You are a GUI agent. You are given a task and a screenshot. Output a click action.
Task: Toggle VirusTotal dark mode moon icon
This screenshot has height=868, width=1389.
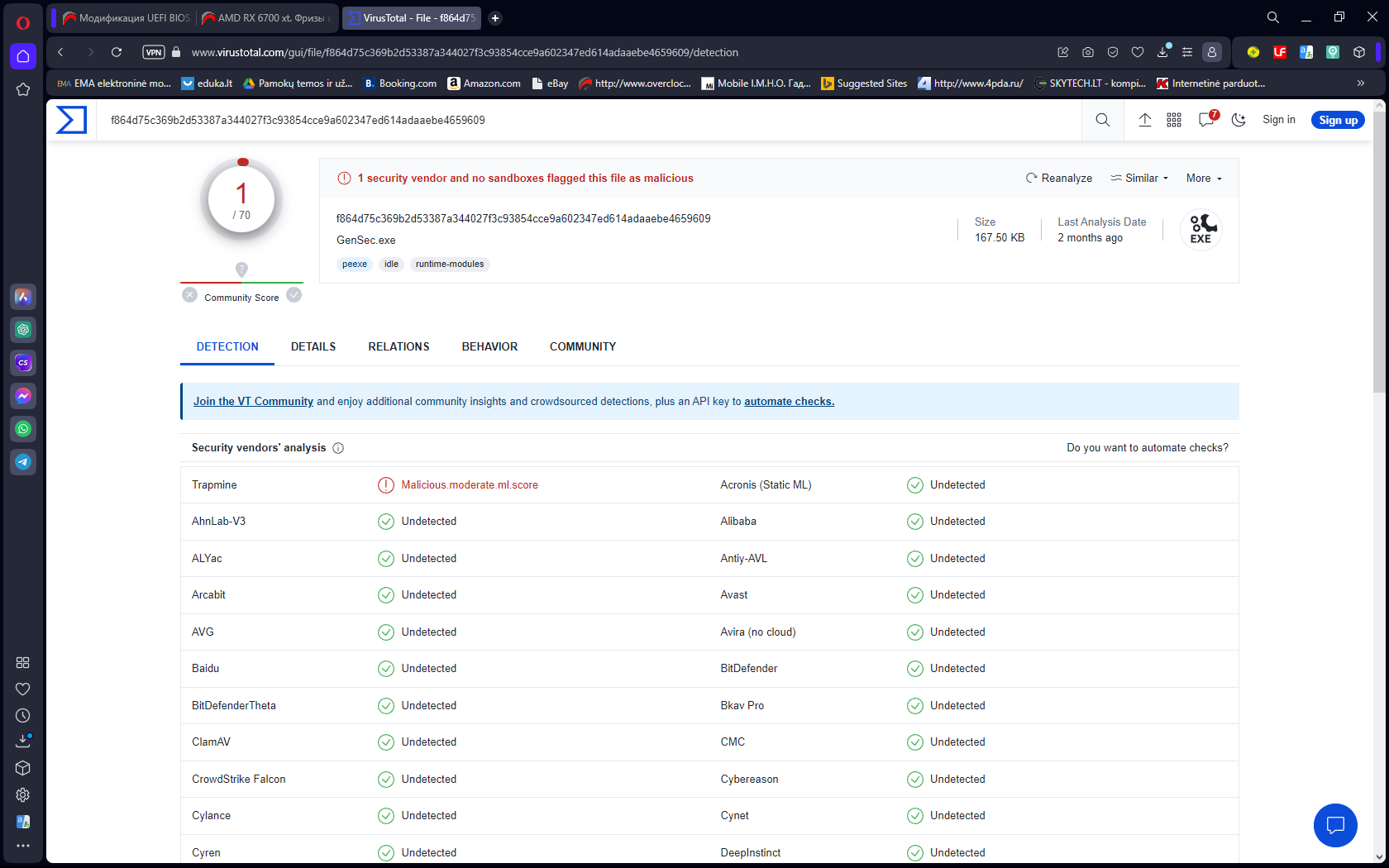[1239, 120]
